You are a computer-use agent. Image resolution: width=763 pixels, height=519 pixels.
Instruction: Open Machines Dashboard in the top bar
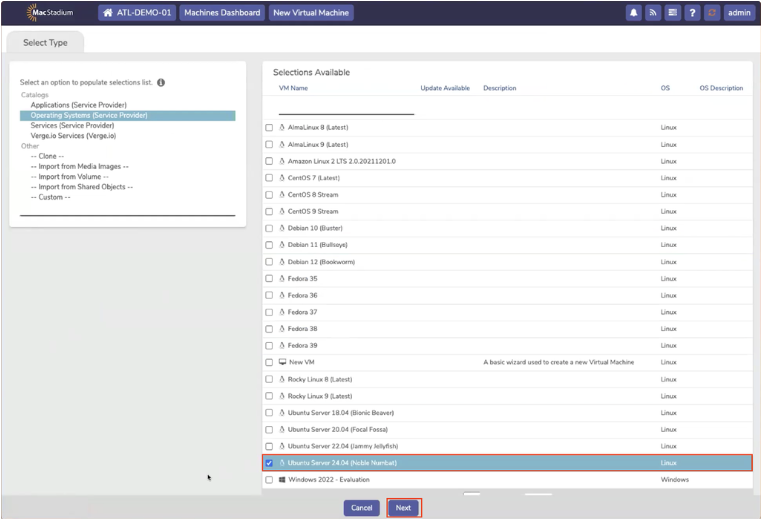pos(222,13)
